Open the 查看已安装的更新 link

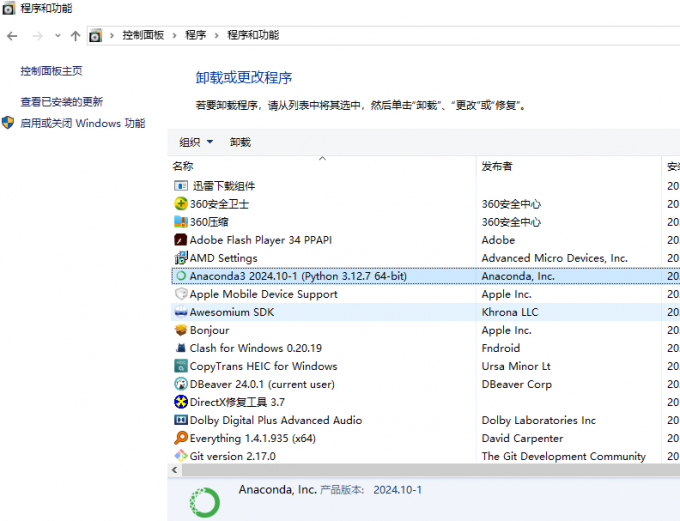[62, 102]
